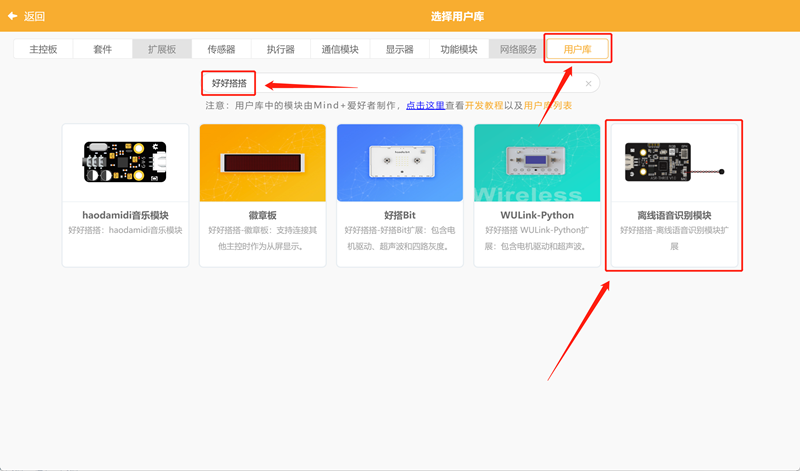800x471 pixels.
Task: Switch to the 主控板 tab
Action: [x=43, y=49]
